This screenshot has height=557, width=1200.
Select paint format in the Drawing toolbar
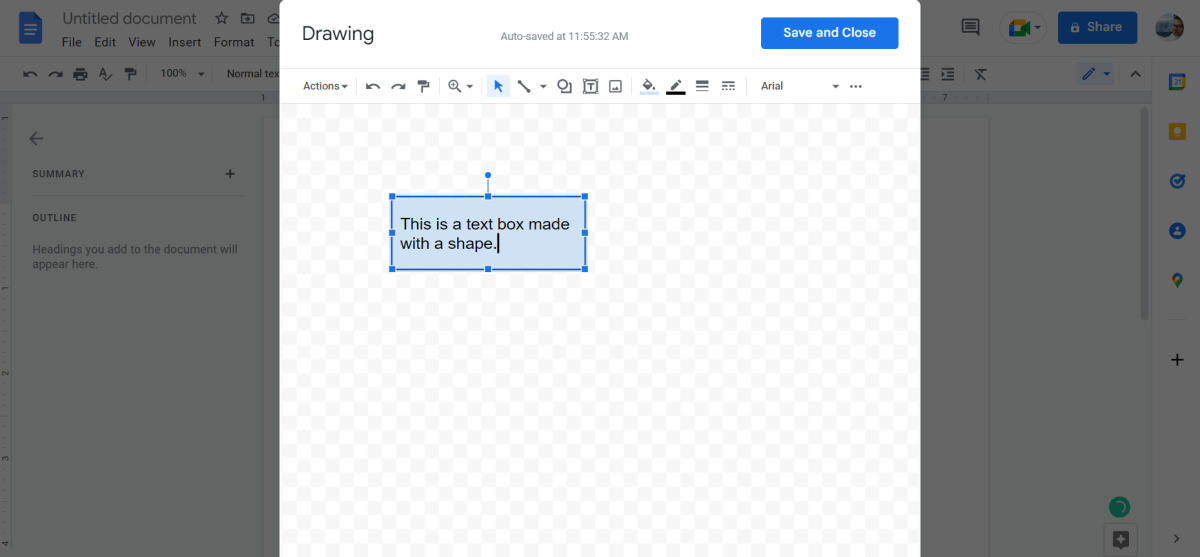423,86
